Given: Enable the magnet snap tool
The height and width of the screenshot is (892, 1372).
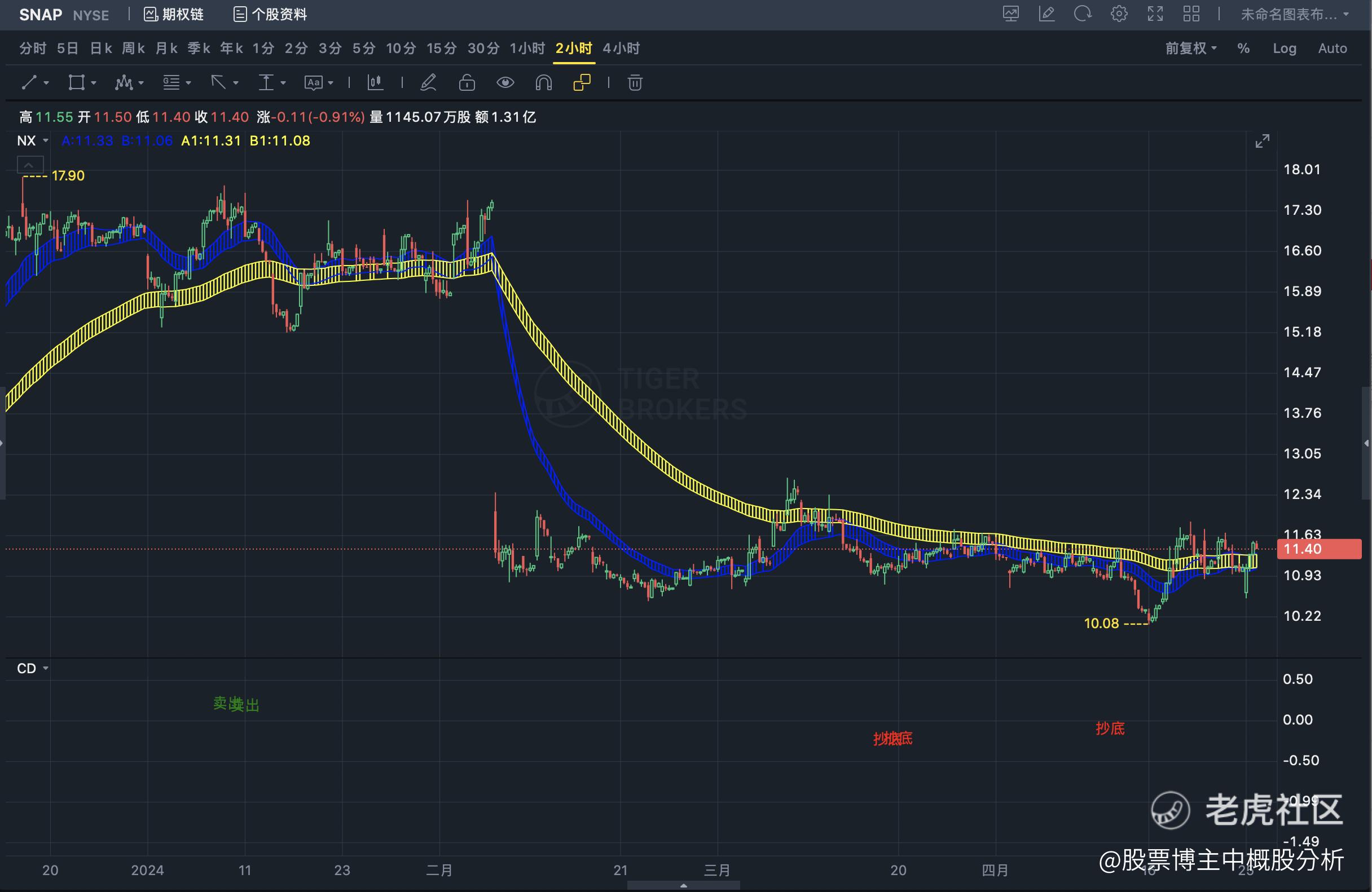Looking at the screenshot, I should tap(543, 83).
